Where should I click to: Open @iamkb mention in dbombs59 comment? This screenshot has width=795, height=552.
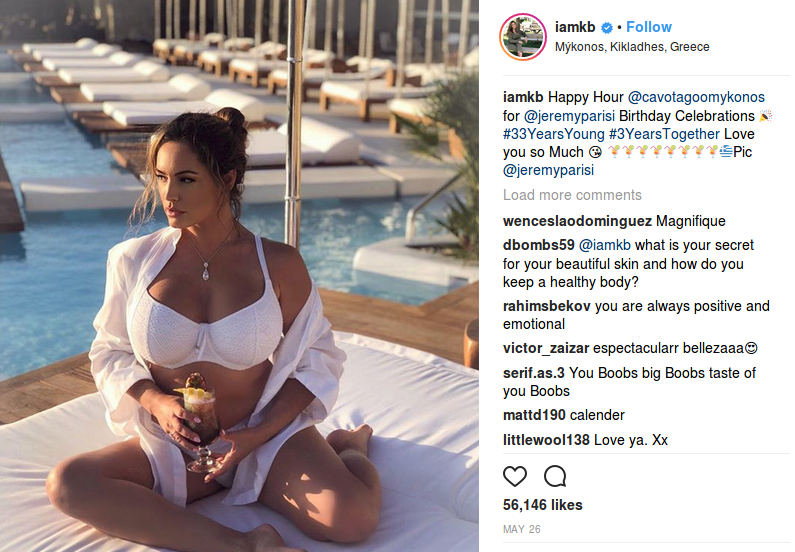click(x=604, y=245)
